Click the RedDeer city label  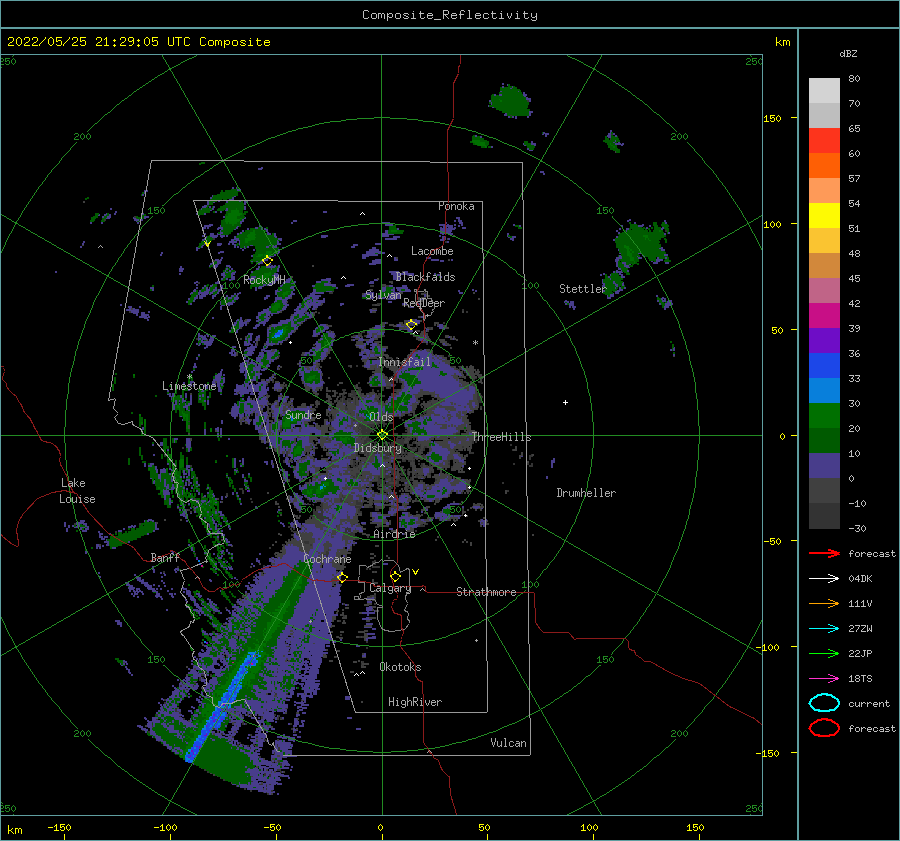point(424,303)
